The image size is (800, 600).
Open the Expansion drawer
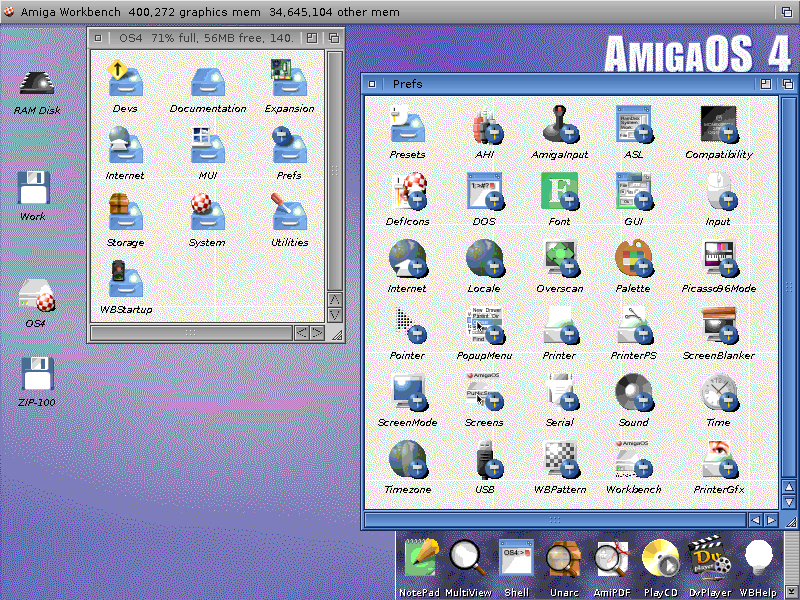coord(289,79)
